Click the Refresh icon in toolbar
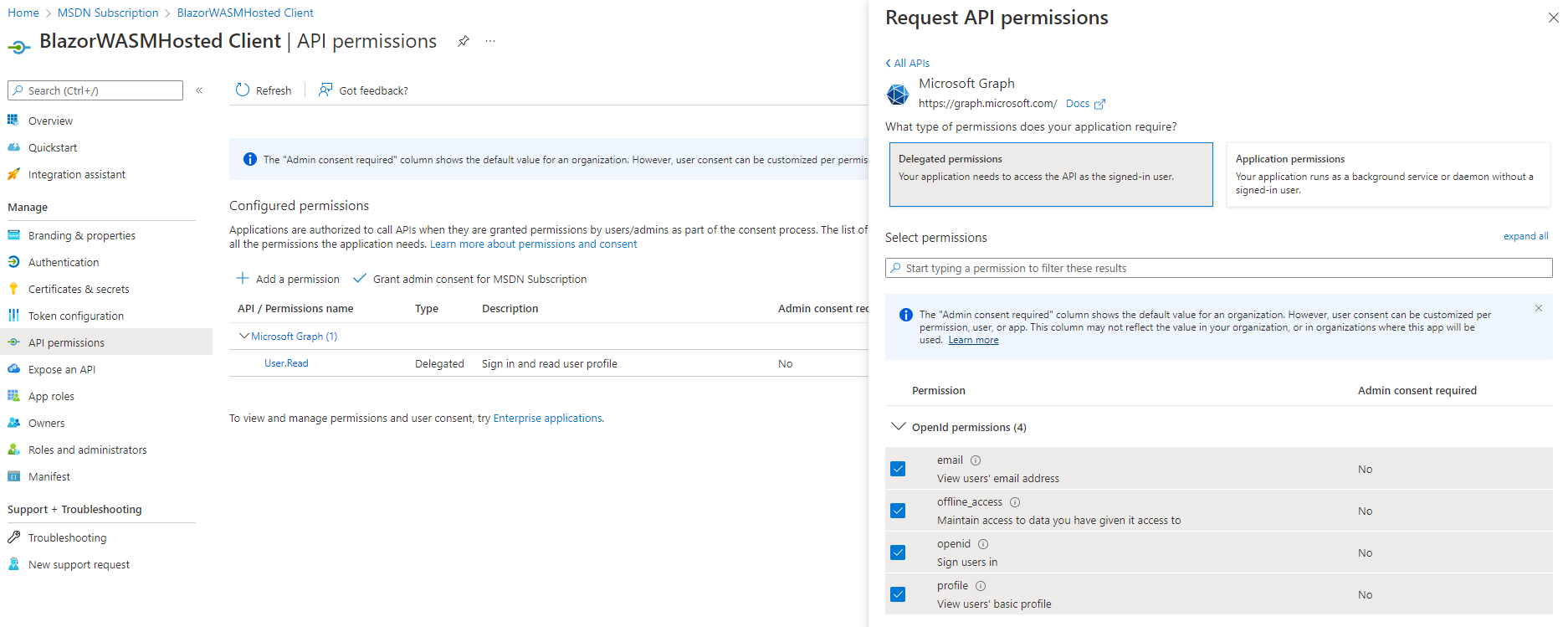This screenshot has width=1568, height=627. tap(243, 90)
